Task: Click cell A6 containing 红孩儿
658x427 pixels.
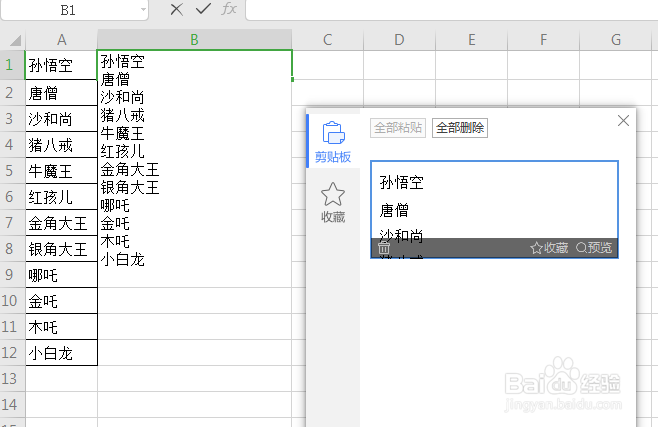Action: tap(61, 197)
